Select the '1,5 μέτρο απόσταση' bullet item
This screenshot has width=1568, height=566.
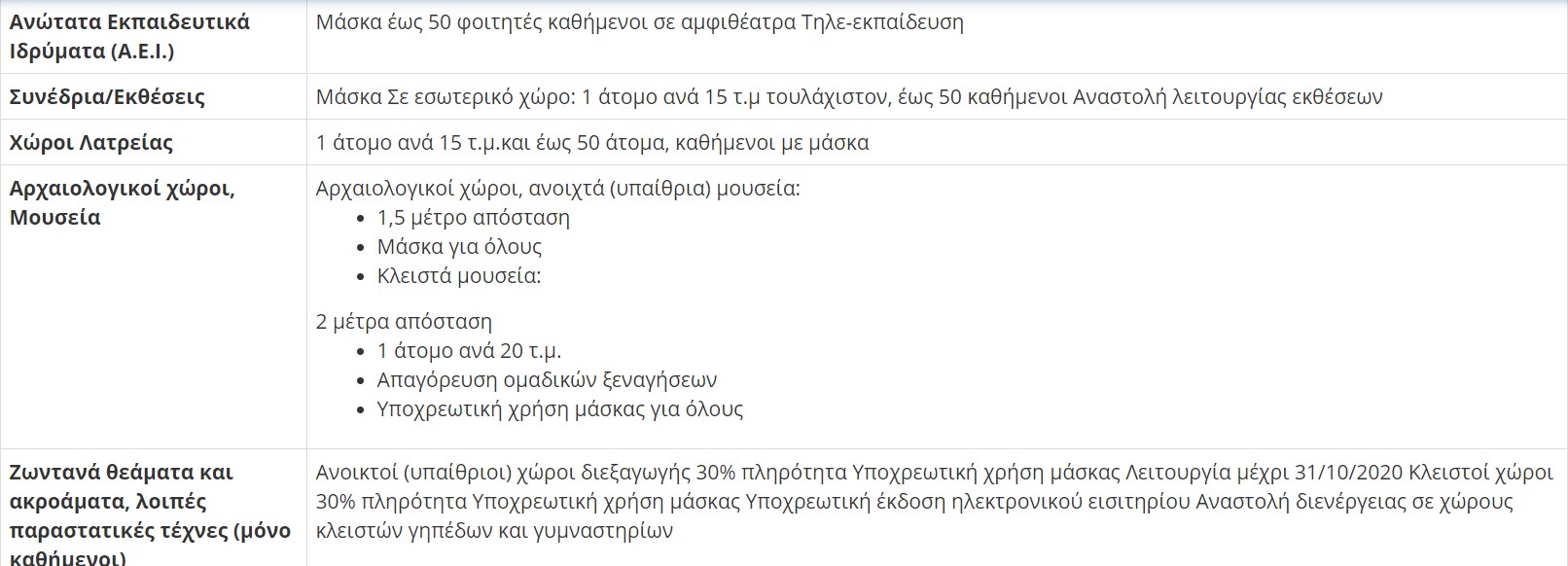[x=474, y=217]
